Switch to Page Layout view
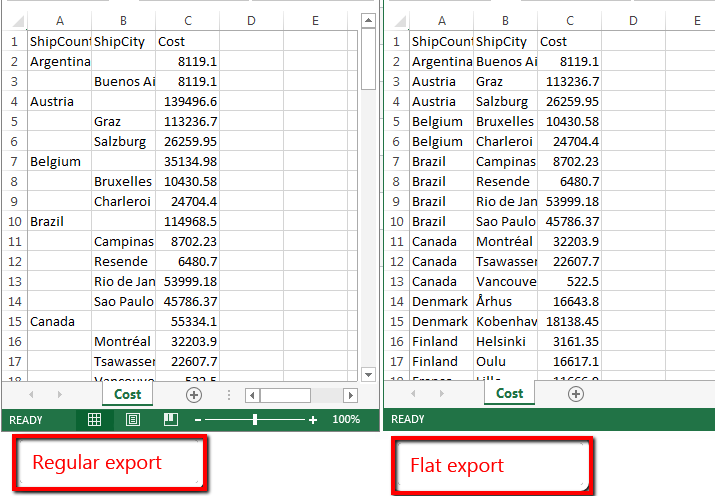Screen dimensions: 715x496 click(132, 420)
